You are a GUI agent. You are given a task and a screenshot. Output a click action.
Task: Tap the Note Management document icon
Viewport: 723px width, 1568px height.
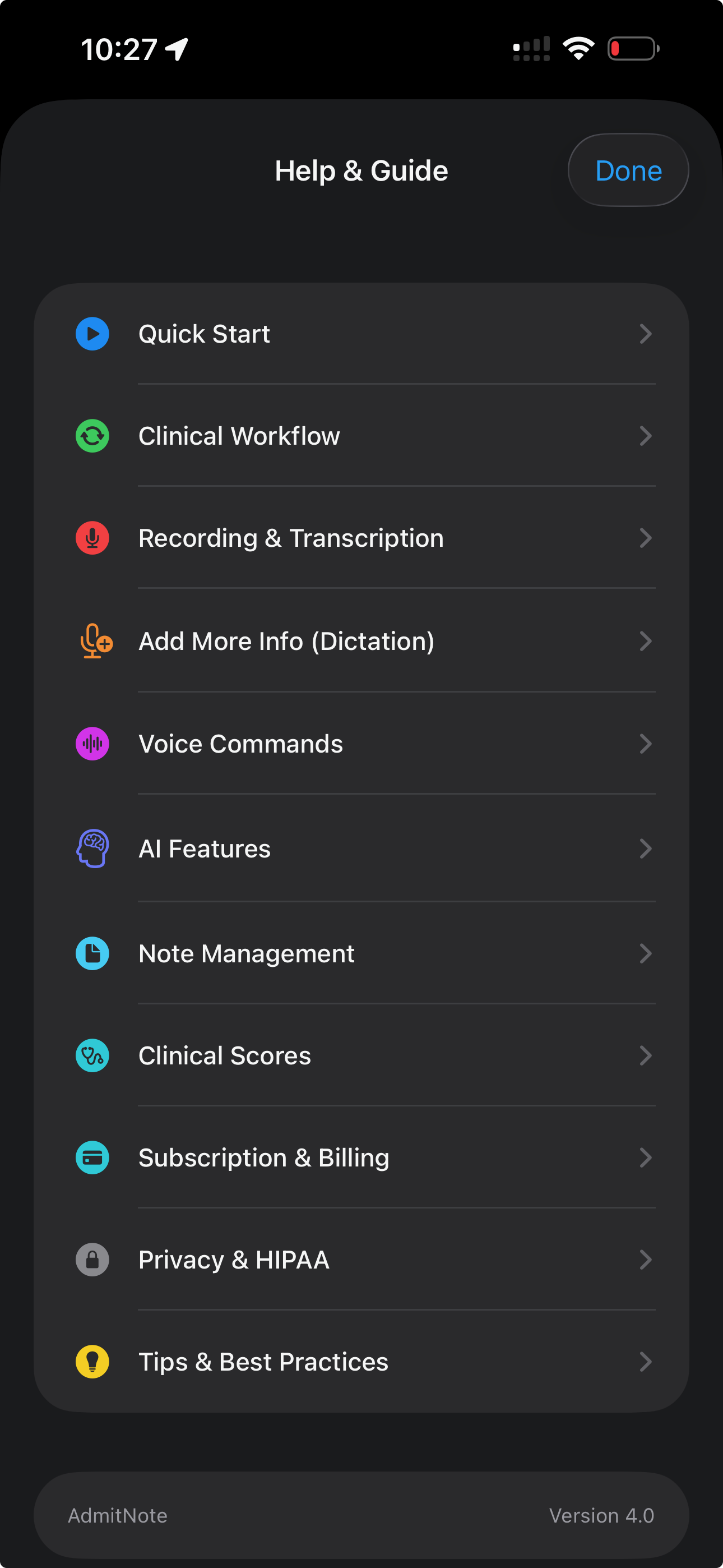92,953
